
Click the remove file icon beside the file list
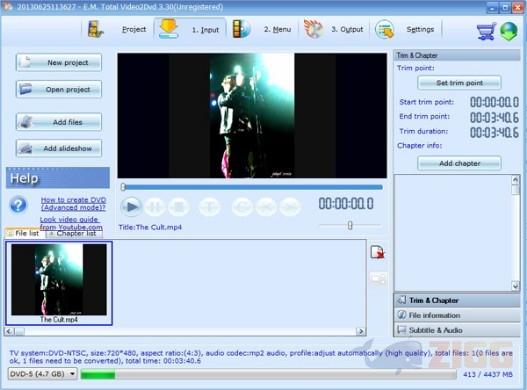(377, 252)
